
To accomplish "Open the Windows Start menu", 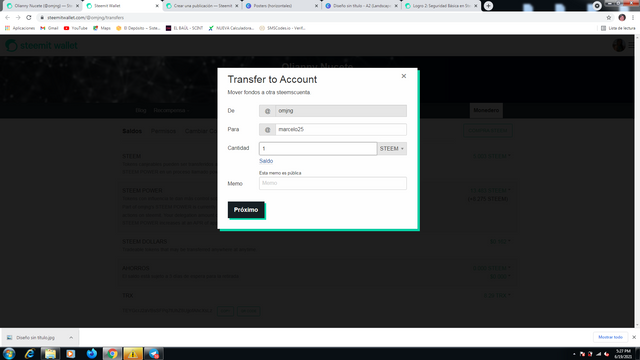I will click(9, 353).
